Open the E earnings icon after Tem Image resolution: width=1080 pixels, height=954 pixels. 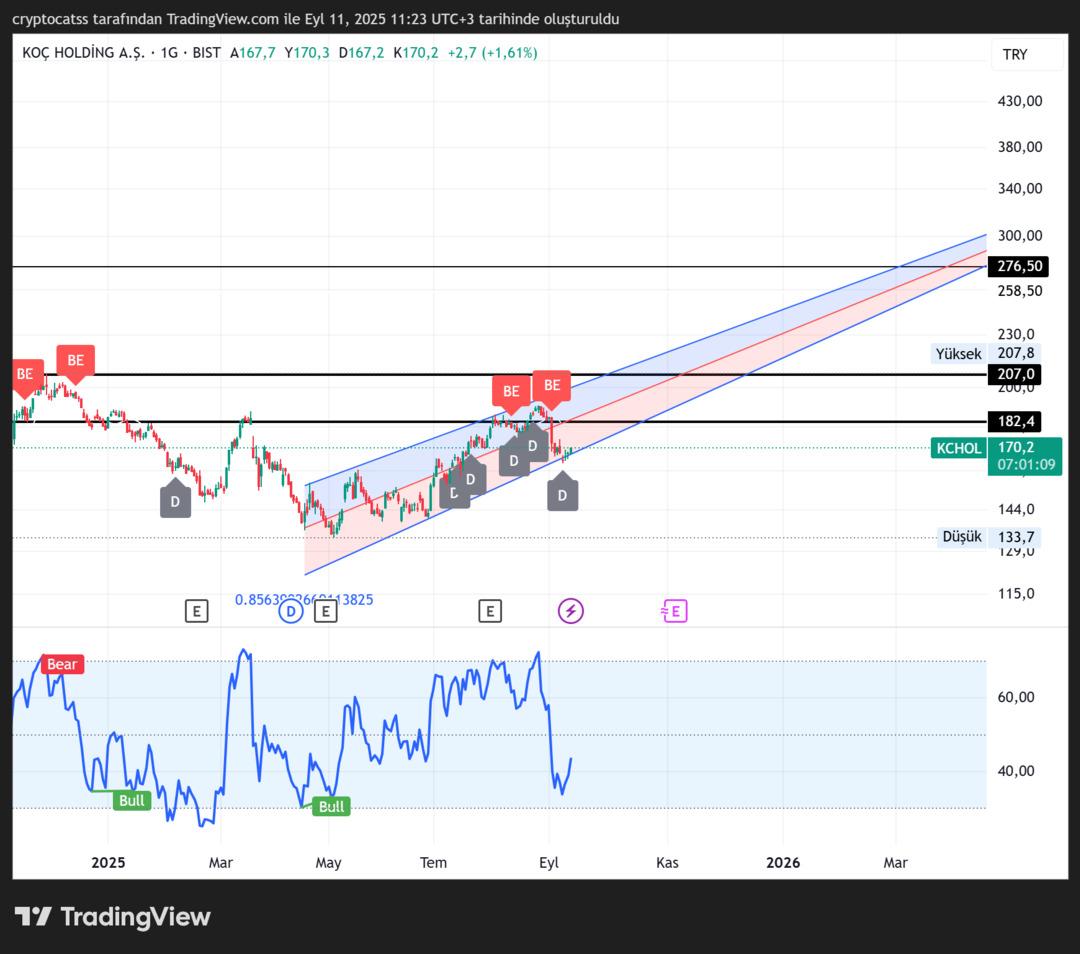coord(490,611)
